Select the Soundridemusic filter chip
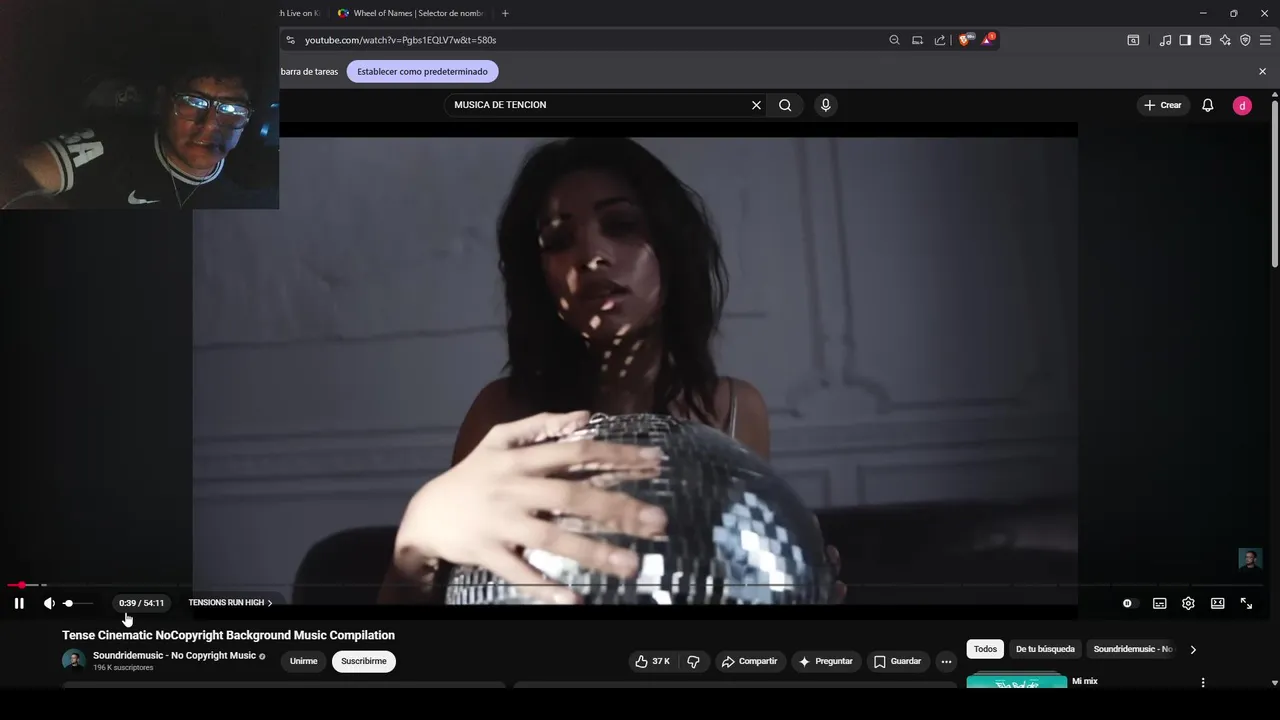Screen dimensions: 1280x720 [1133, 649]
